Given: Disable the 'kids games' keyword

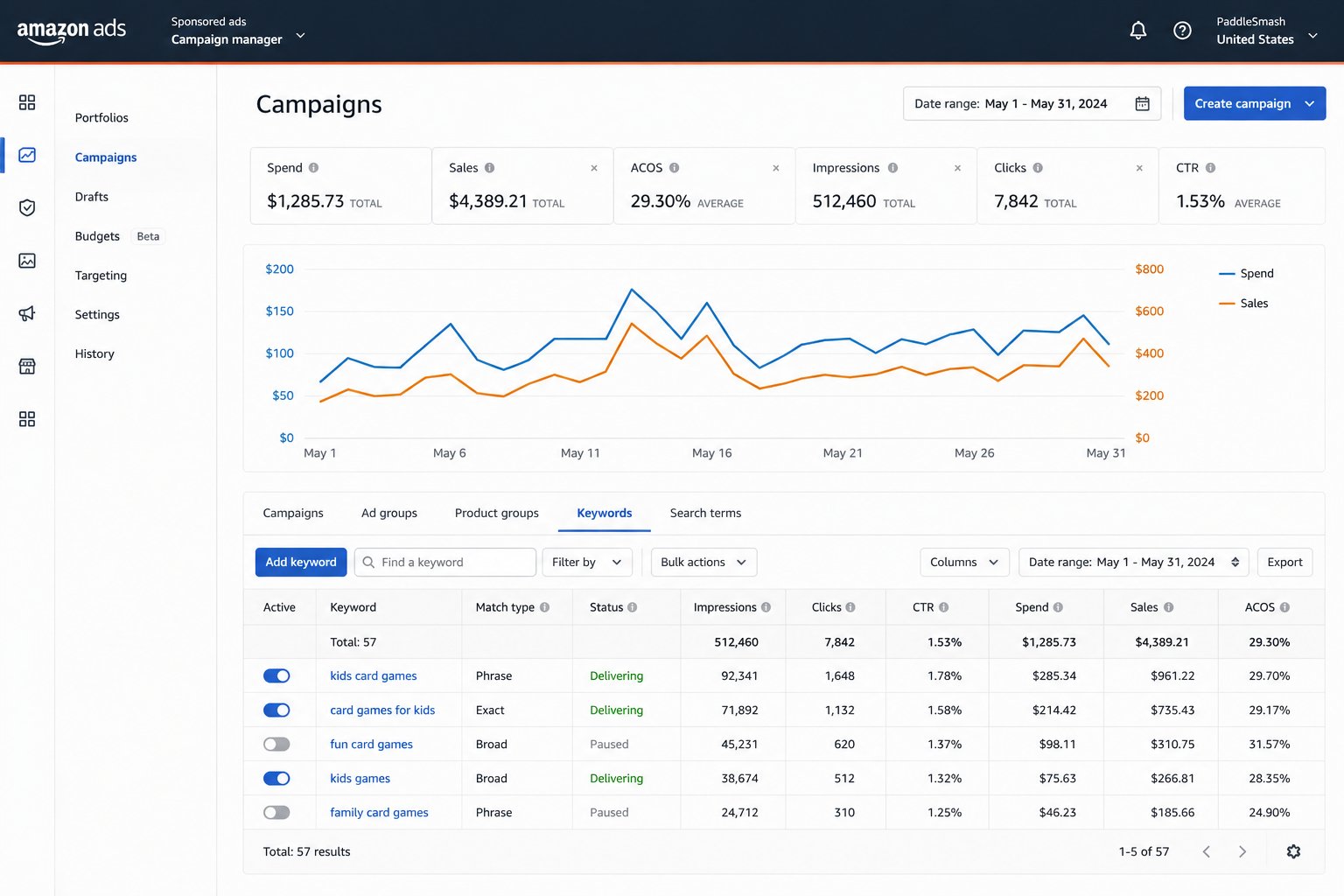Looking at the screenshot, I should [276, 778].
